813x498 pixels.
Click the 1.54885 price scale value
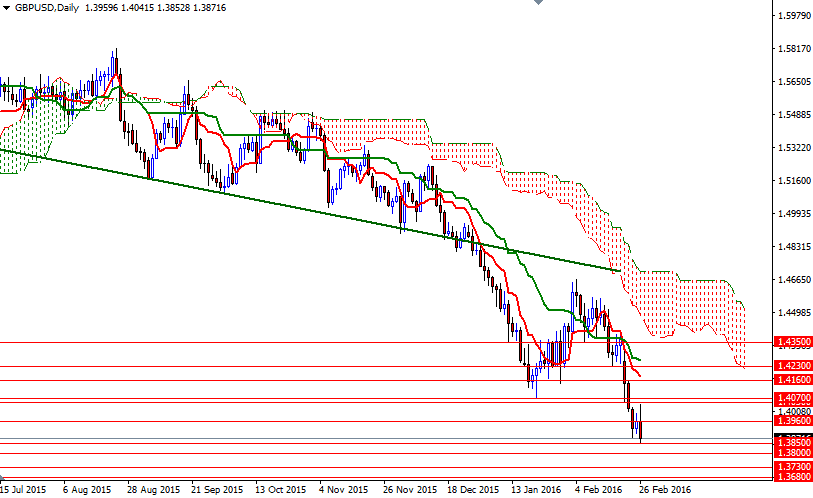click(x=794, y=115)
